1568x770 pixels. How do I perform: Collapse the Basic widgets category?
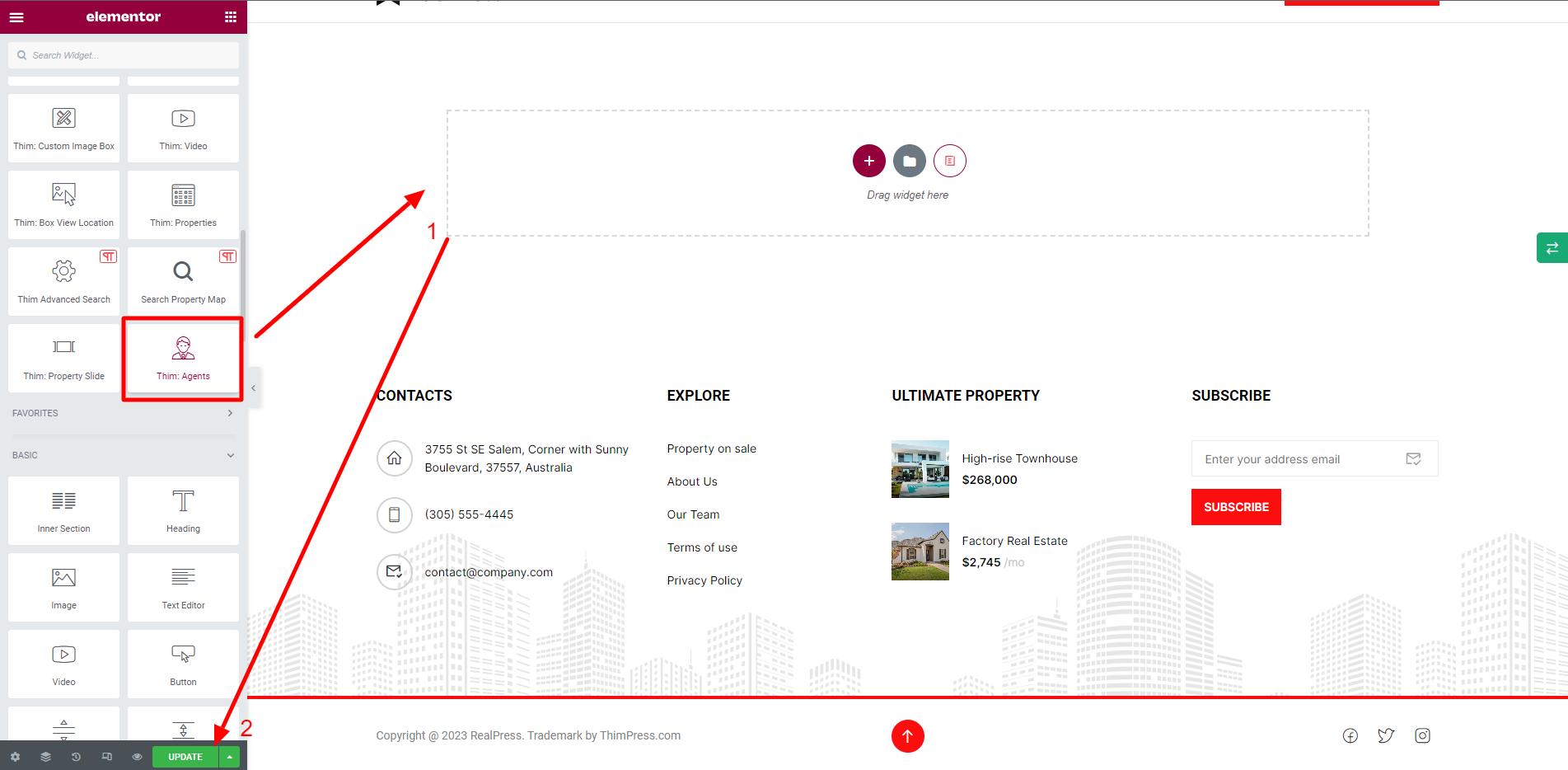tap(124, 455)
